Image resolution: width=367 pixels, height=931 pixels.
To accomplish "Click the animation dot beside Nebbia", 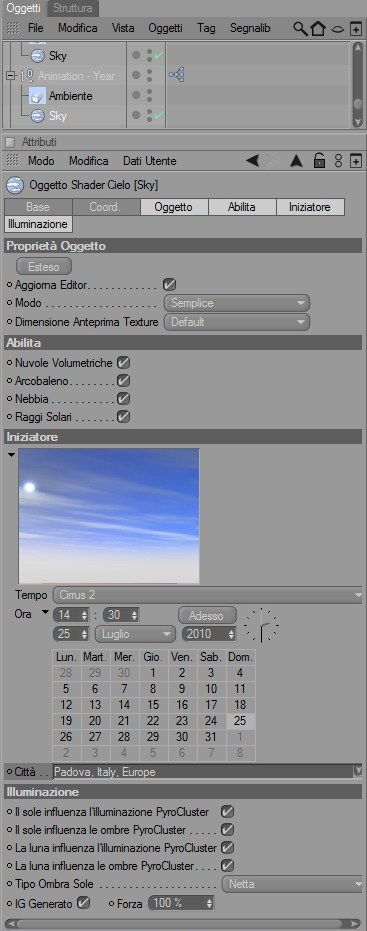I will pos(10,398).
